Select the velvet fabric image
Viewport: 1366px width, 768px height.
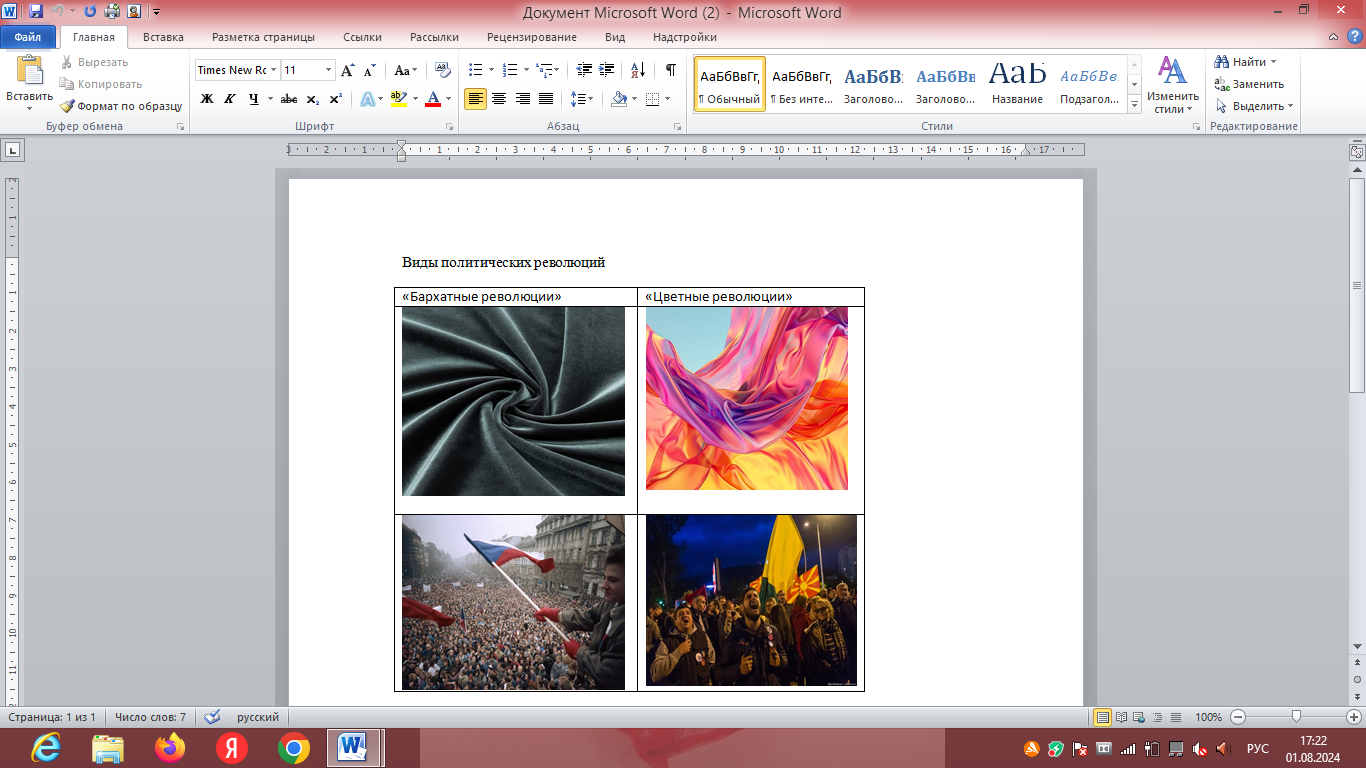click(513, 401)
